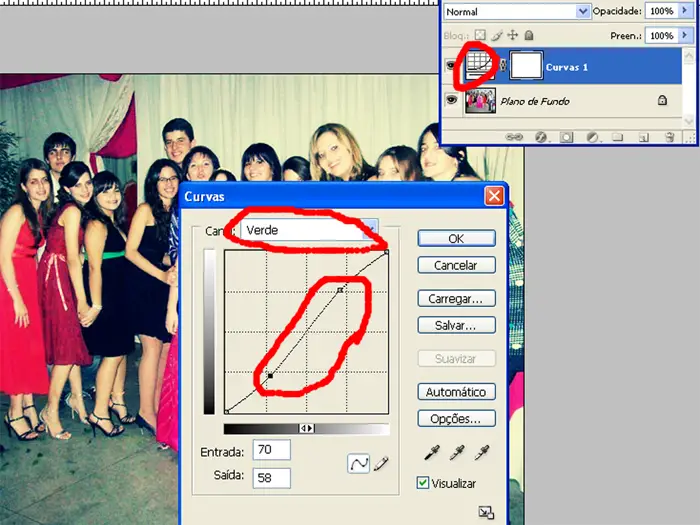700x525 pixels.
Task: Hide the Curvas 1 layer
Action: [x=451, y=67]
